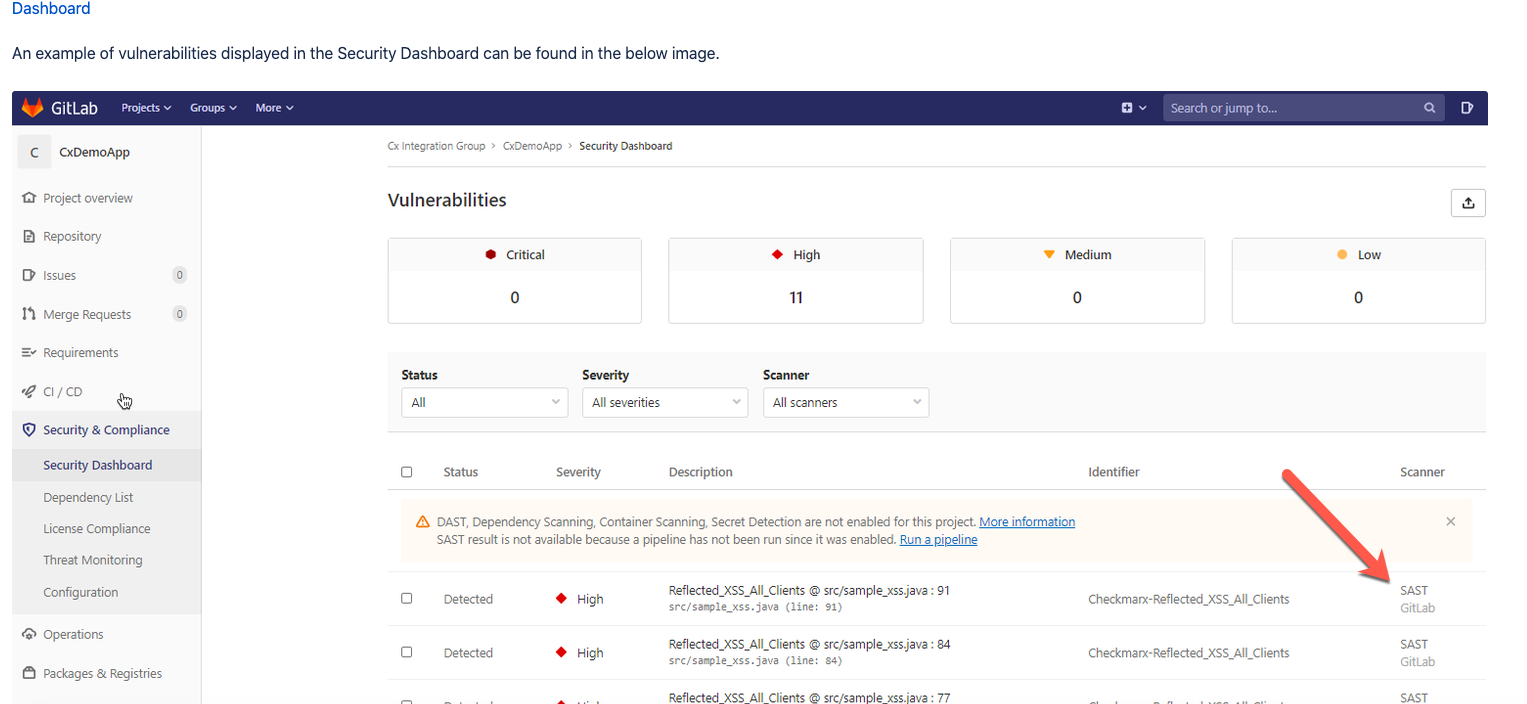Click the warning triangle icon in banner

422,522
